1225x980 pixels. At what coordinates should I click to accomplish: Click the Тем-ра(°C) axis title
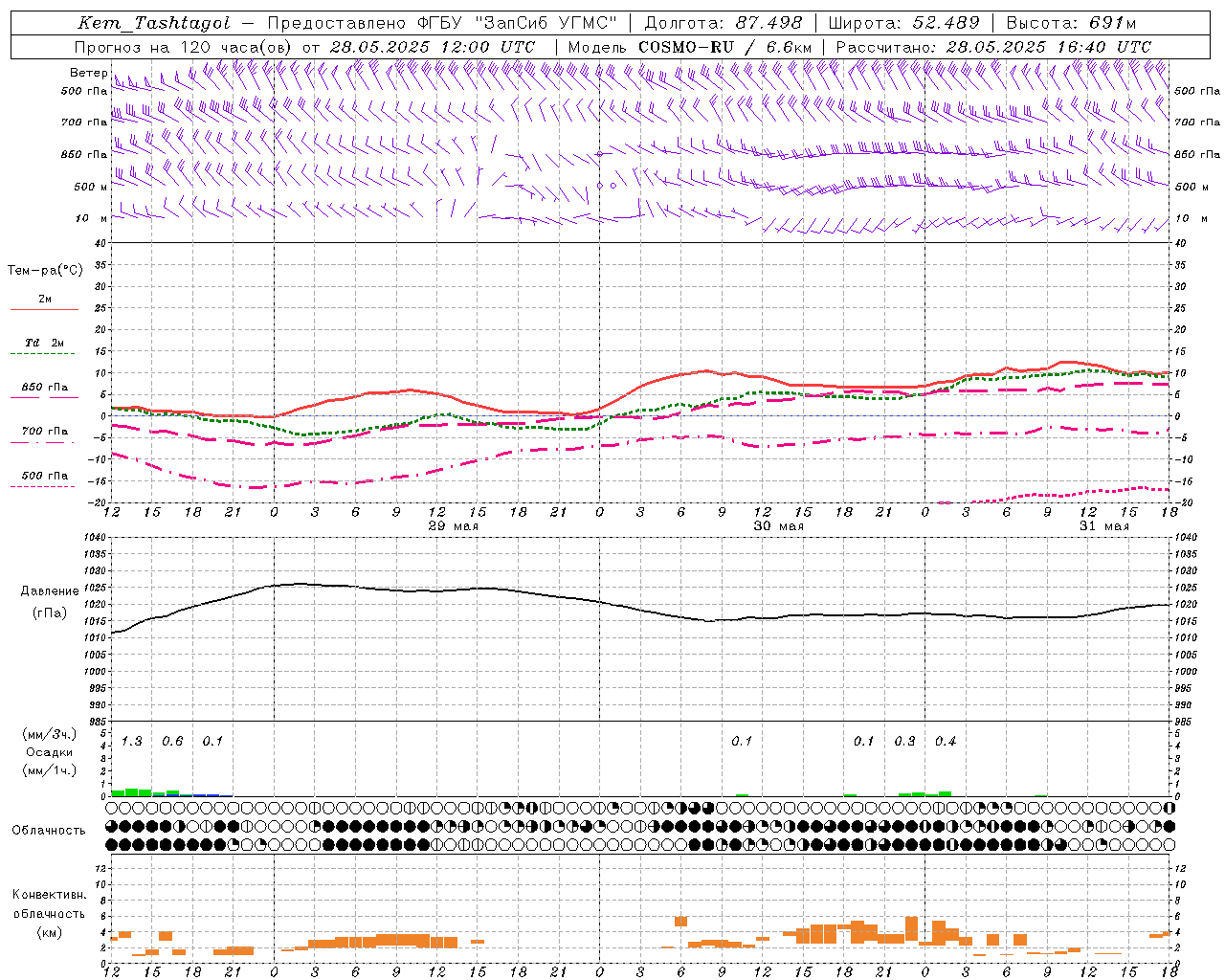45,271
